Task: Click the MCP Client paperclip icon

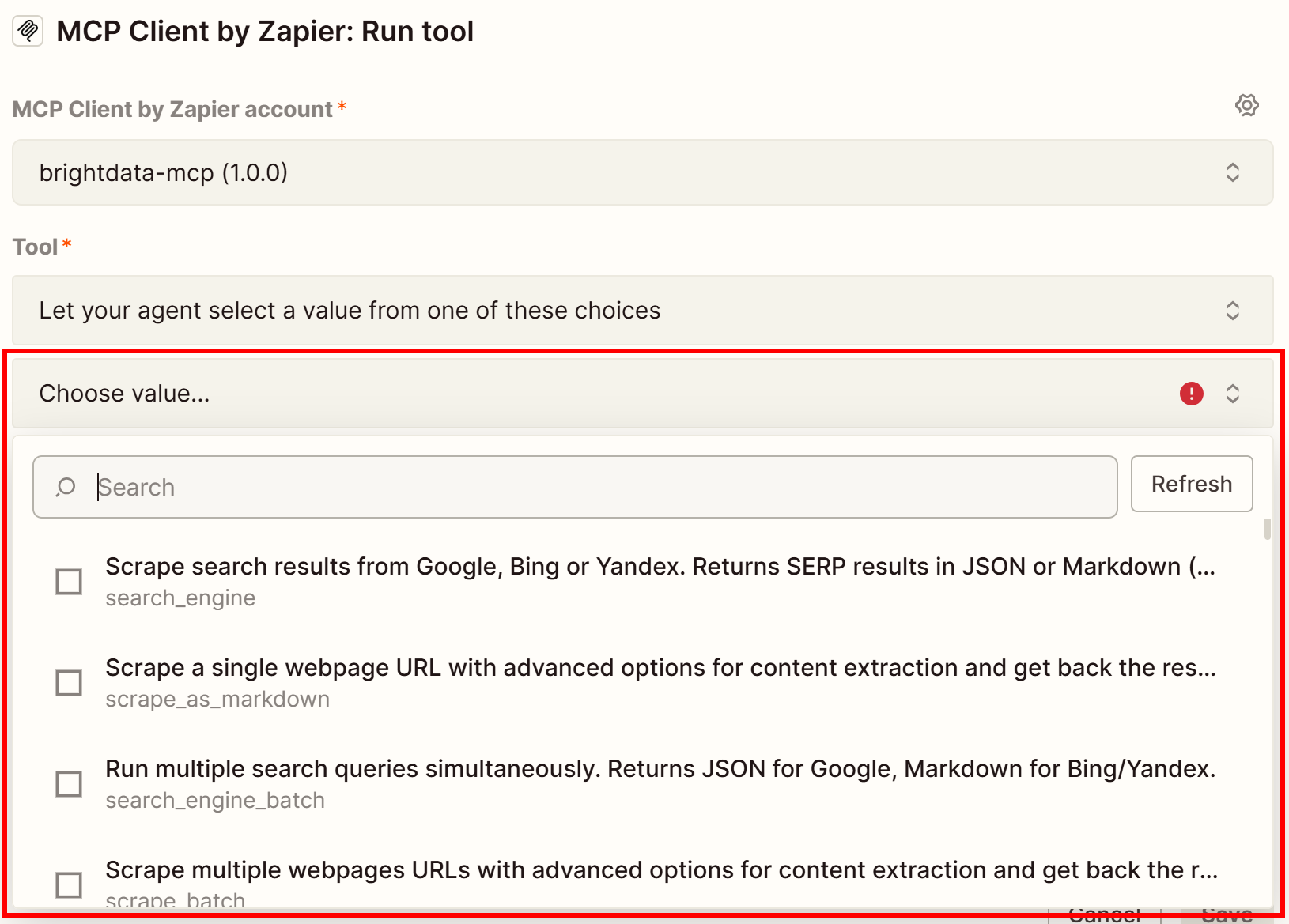Action: tap(28, 31)
